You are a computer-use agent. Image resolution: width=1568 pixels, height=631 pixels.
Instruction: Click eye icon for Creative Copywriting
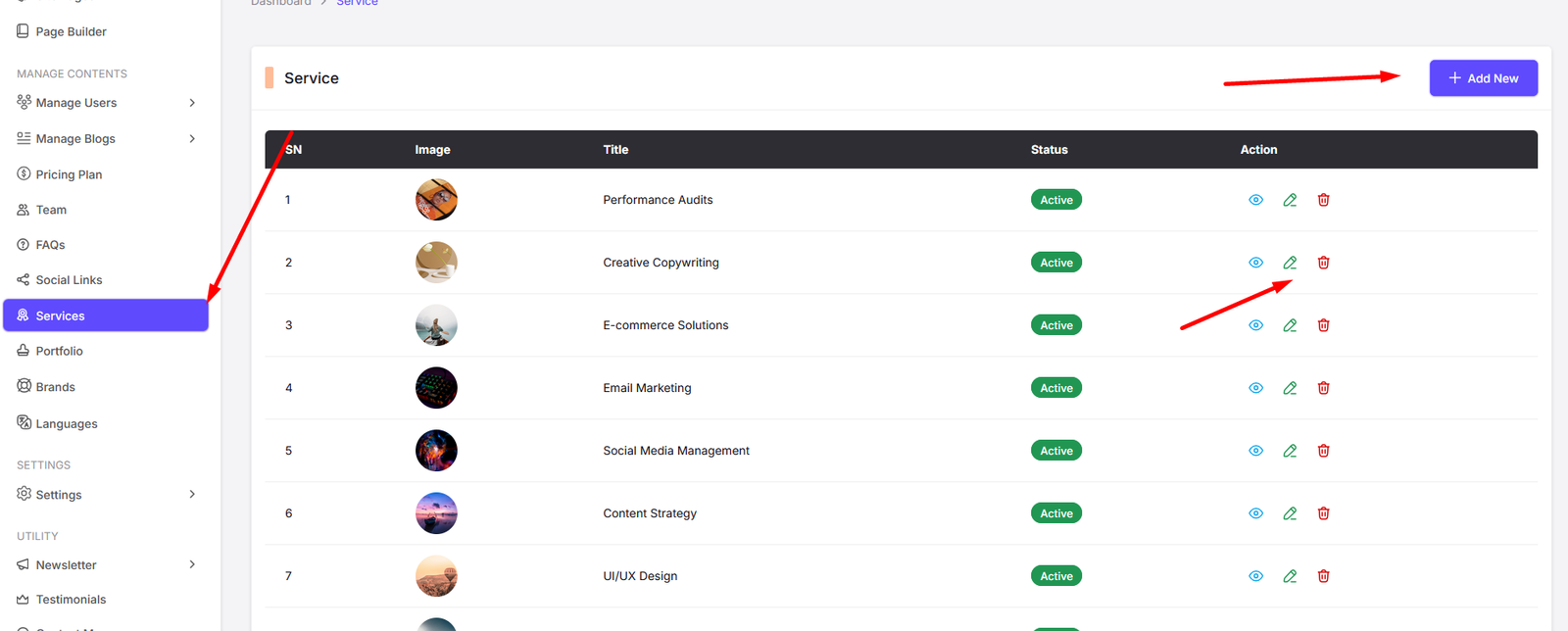1255,263
